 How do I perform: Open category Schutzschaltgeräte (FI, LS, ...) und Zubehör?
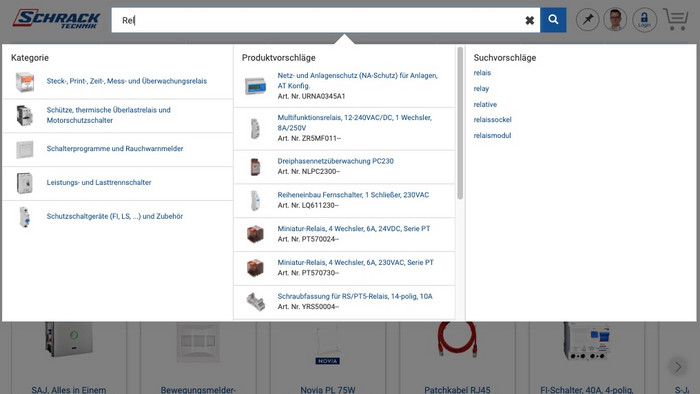click(115, 216)
